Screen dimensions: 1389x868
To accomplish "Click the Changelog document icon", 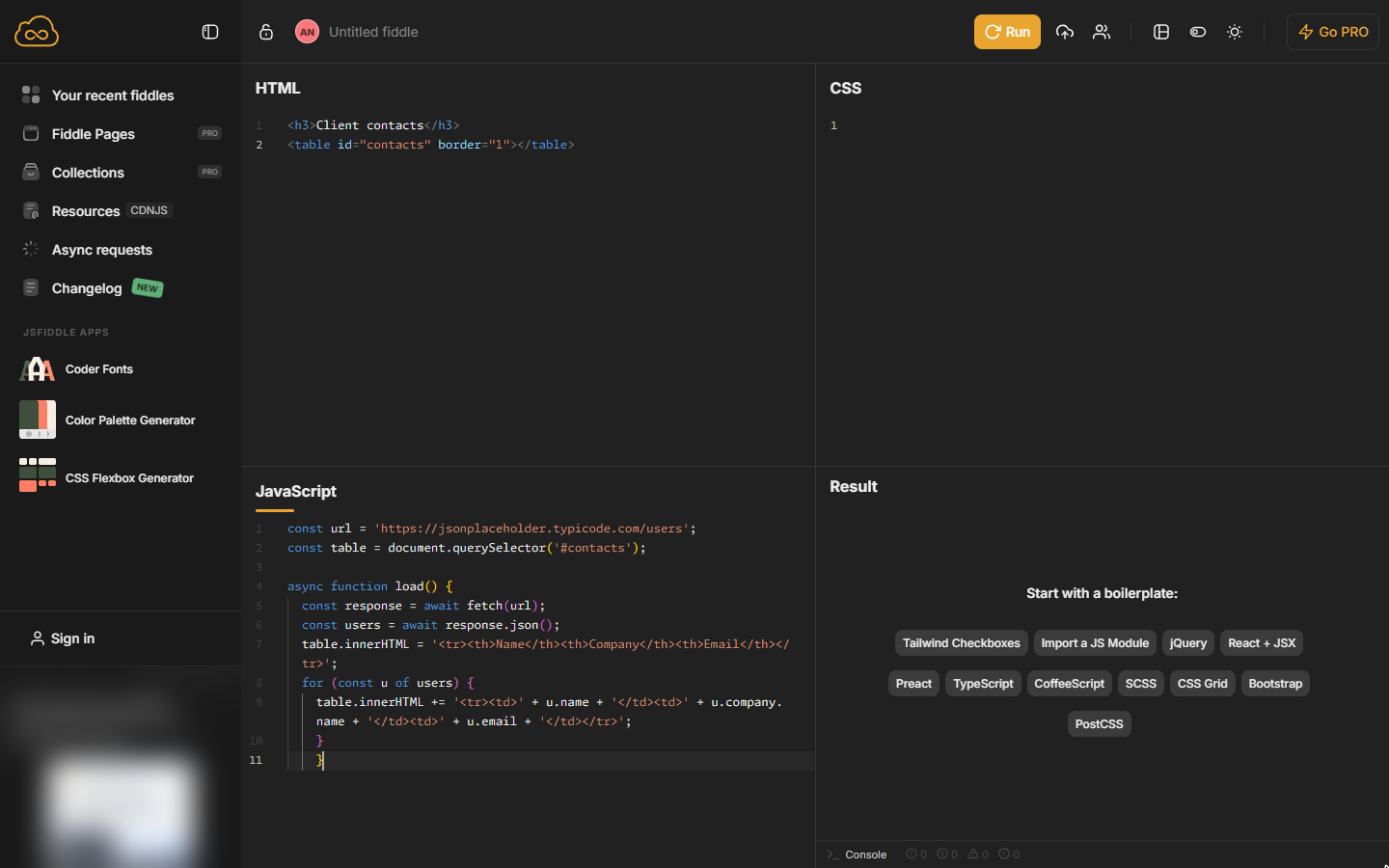I will click(x=31, y=288).
